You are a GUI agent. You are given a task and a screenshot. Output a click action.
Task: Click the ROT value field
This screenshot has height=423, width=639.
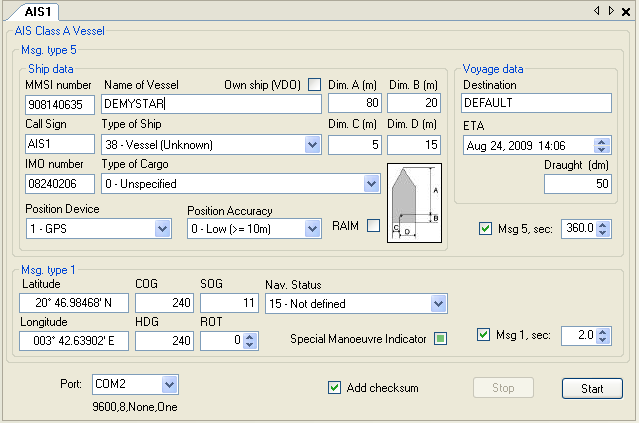tap(222, 341)
